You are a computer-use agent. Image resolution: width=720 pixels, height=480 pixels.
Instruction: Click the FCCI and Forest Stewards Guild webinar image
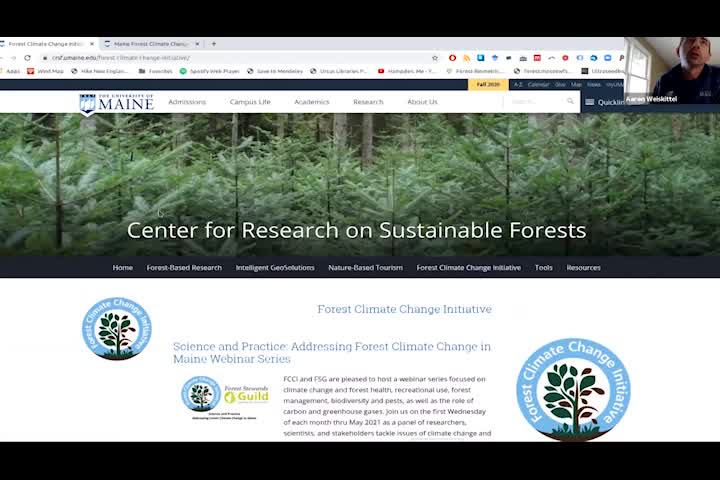coord(225,398)
